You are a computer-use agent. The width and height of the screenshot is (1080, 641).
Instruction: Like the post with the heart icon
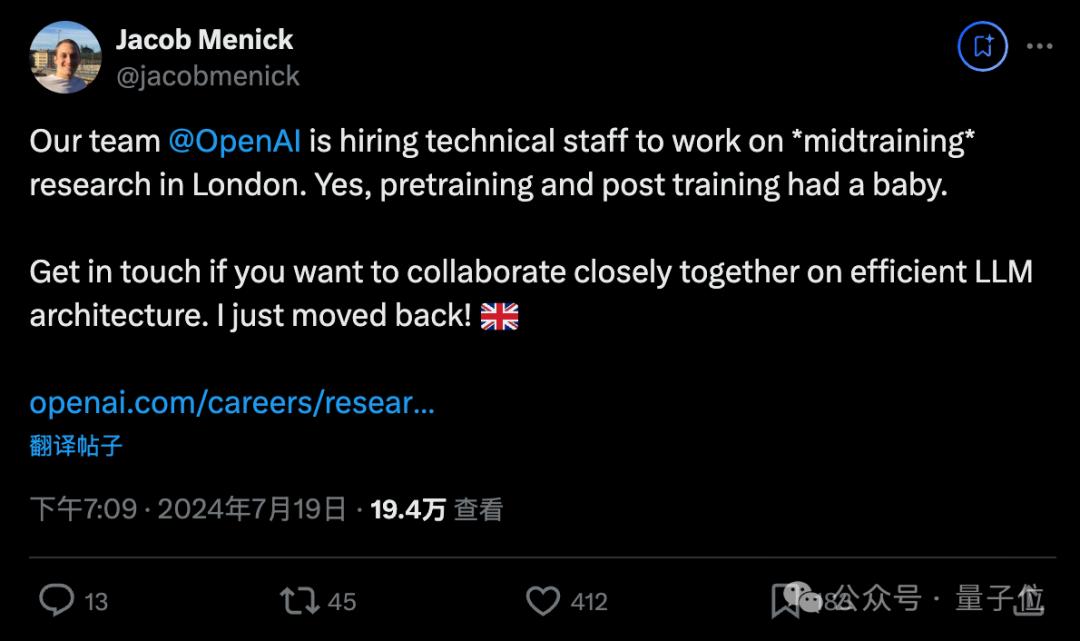[543, 600]
